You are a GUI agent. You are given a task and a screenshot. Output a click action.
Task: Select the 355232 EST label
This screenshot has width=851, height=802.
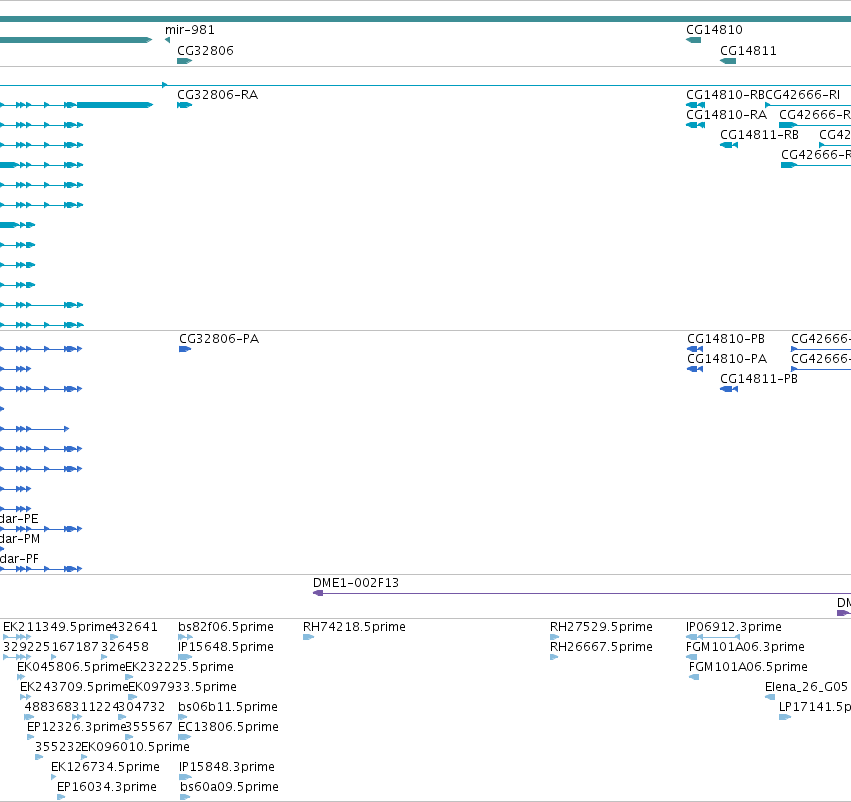click(x=59, y=747)
